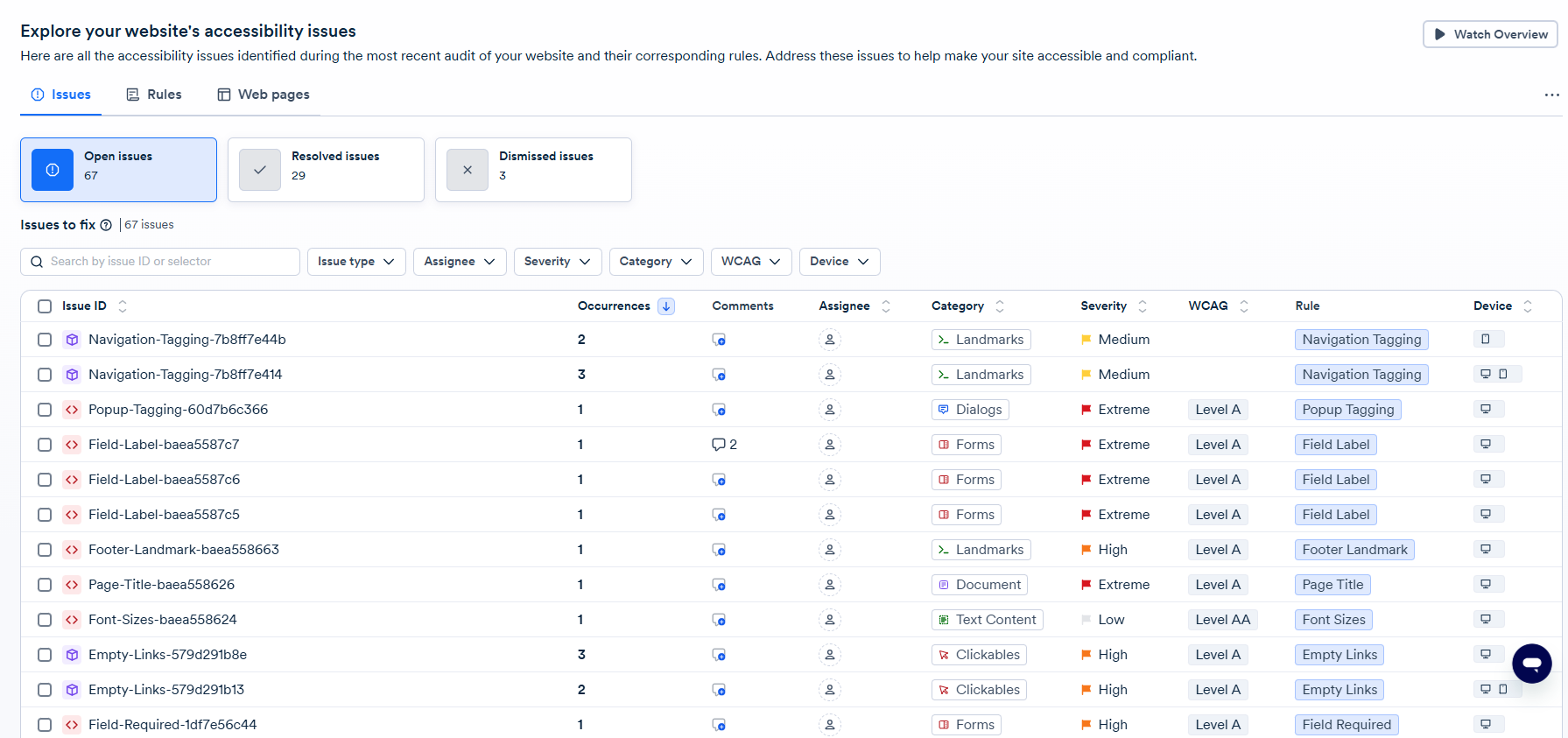The height and width of the screenshot is (738, 1568).
Task: Open comments for Field-Label-baea5587c7
Action: (x=724, y=445)
